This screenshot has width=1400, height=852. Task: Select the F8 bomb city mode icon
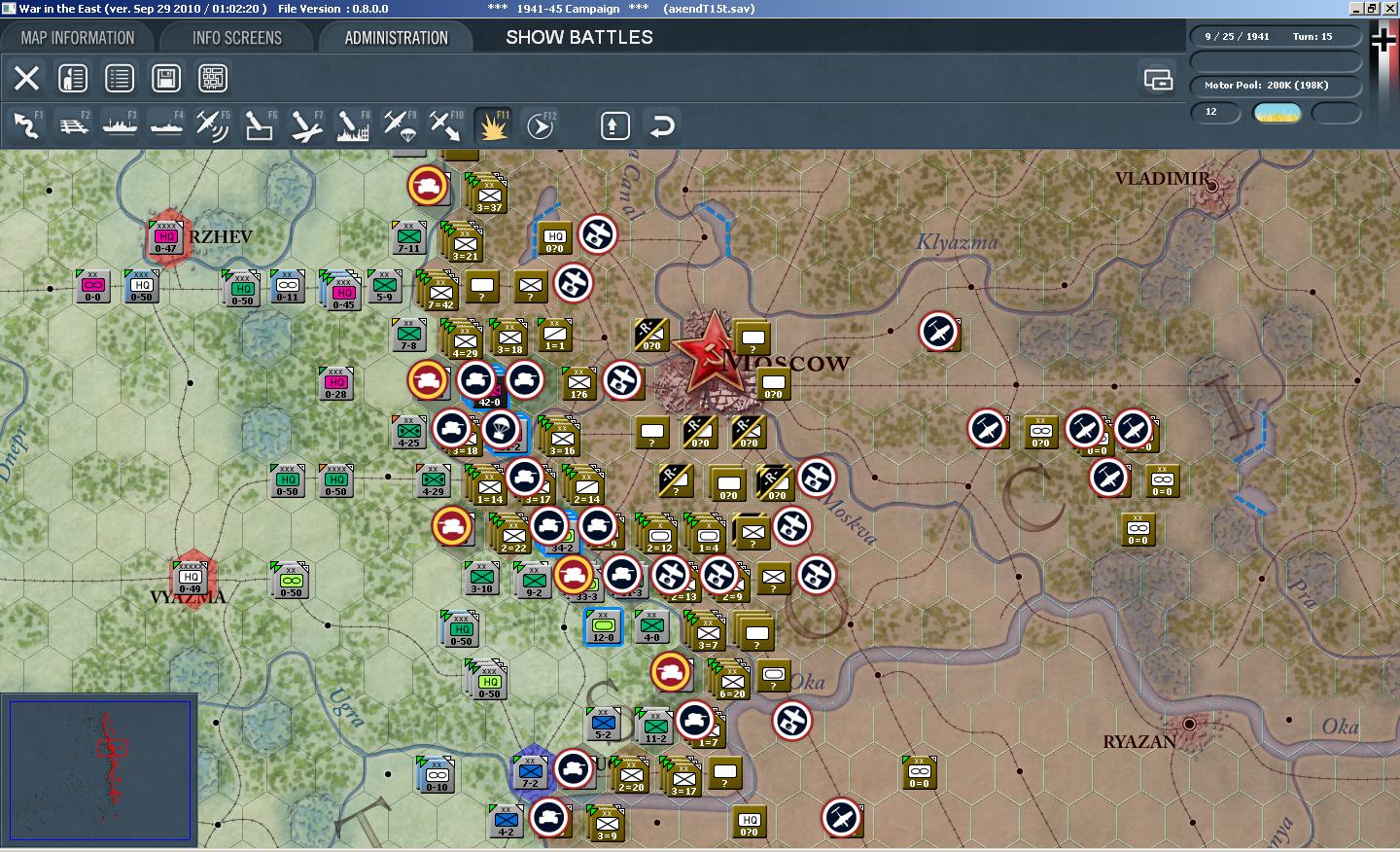coord(353,125)
